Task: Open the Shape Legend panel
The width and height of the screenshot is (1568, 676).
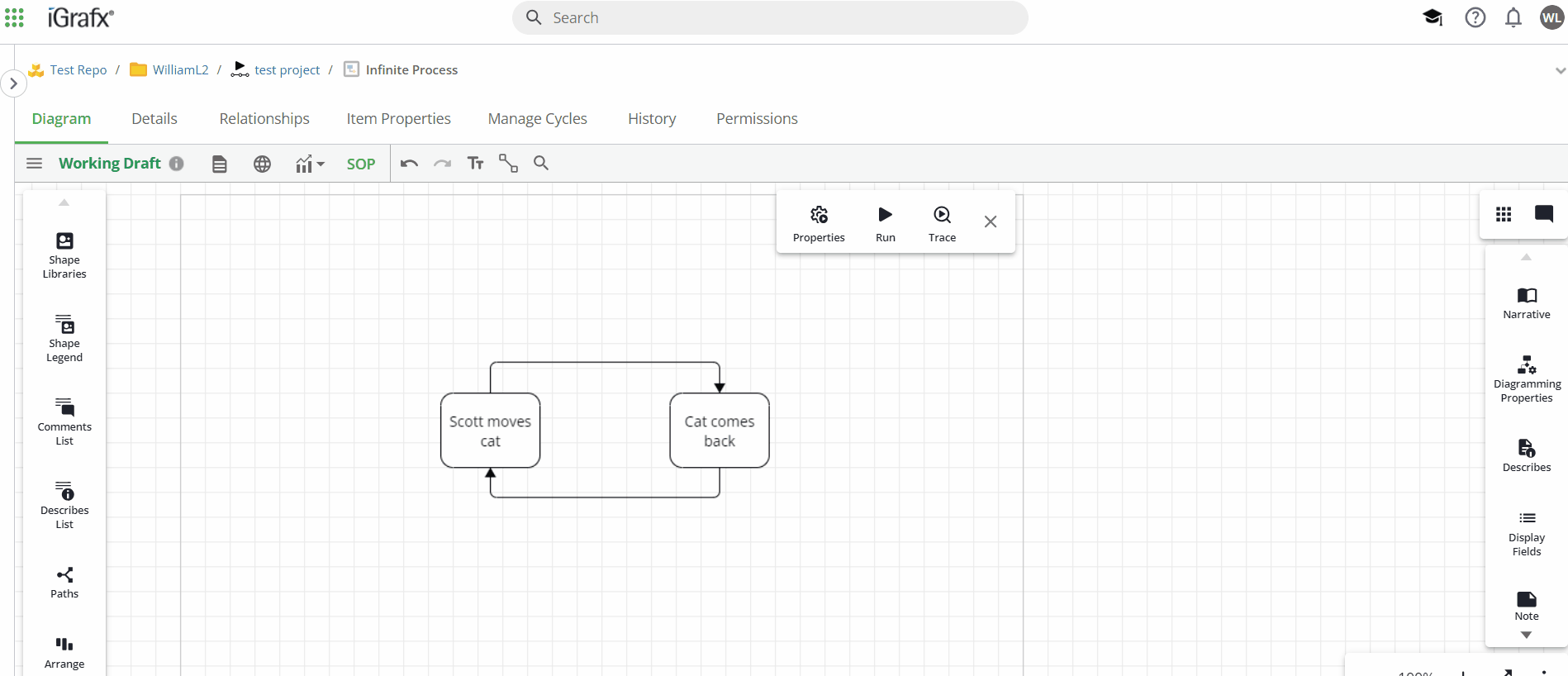Action: point(64,338)
